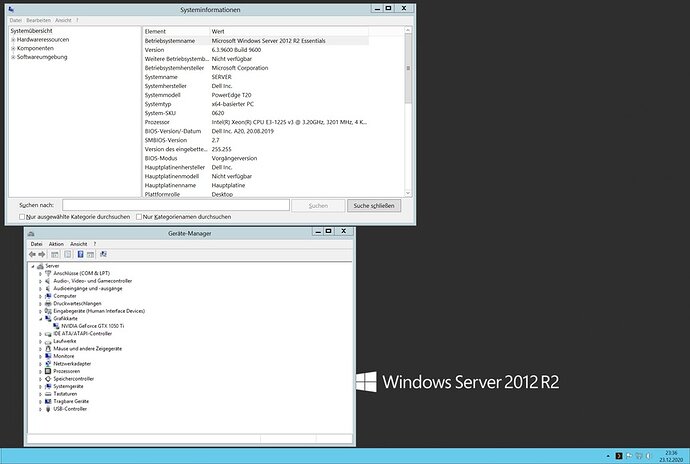Click scroll down arrow in Systeminformationen list
Screen dimensions: 690x464
408,193
